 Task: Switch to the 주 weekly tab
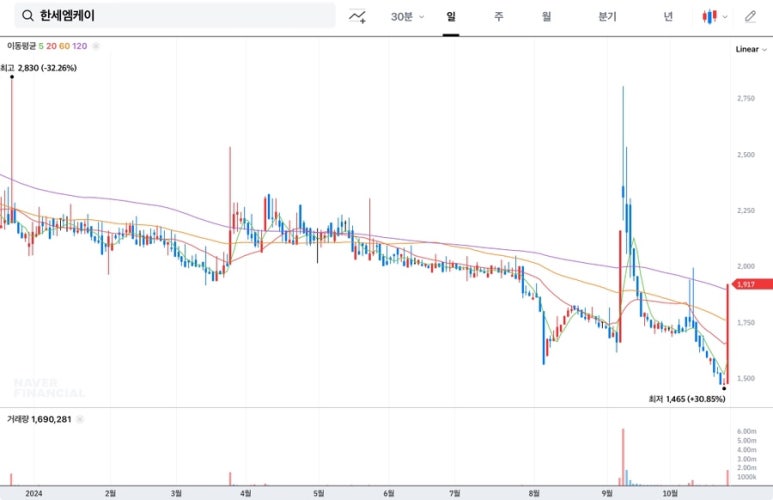click(499, 17)
